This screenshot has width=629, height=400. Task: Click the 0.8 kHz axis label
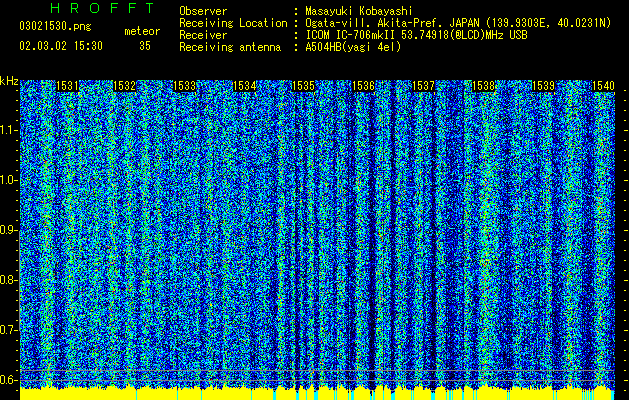pos(7,280)
